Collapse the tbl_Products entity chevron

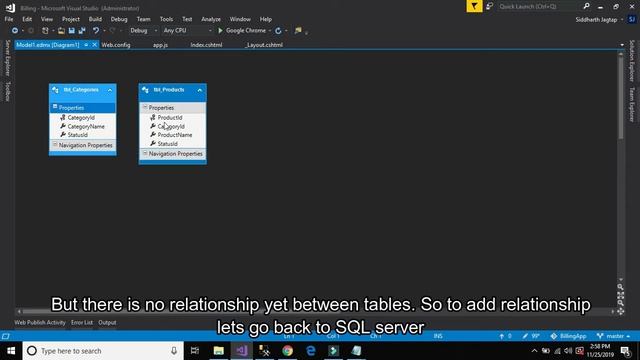pos(200,90)
